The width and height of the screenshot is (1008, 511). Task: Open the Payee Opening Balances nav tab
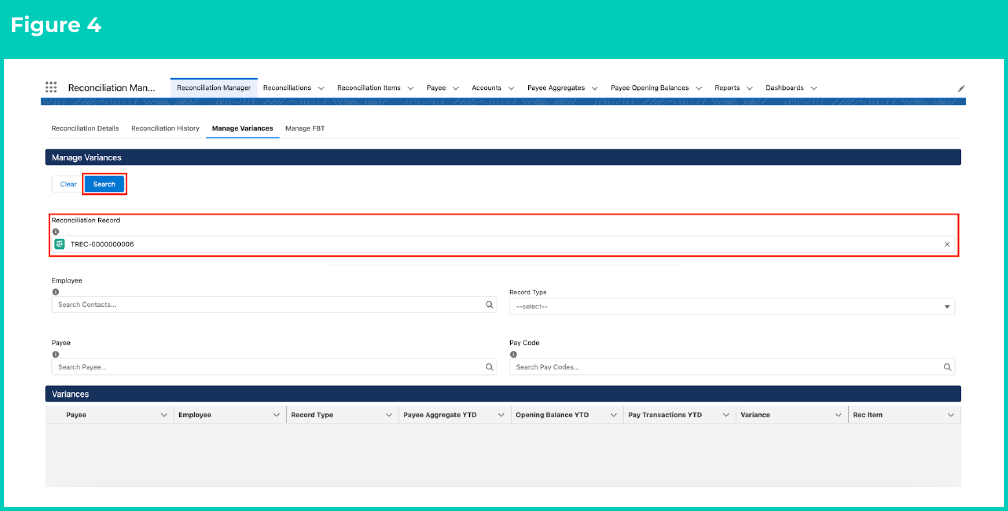tap(649, 88)
